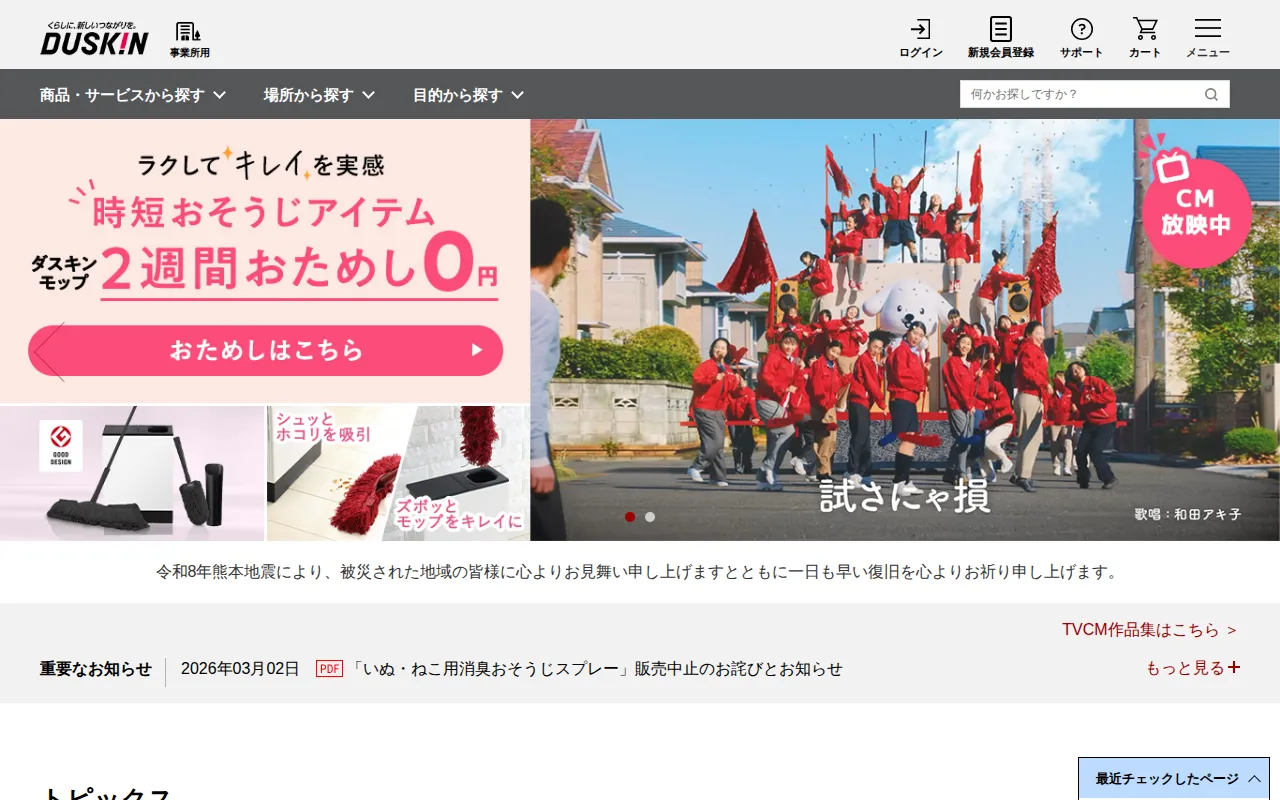Open the Good Design mop thumbnail
Viewport: 1280px width, 800px height.
[132, 473]
